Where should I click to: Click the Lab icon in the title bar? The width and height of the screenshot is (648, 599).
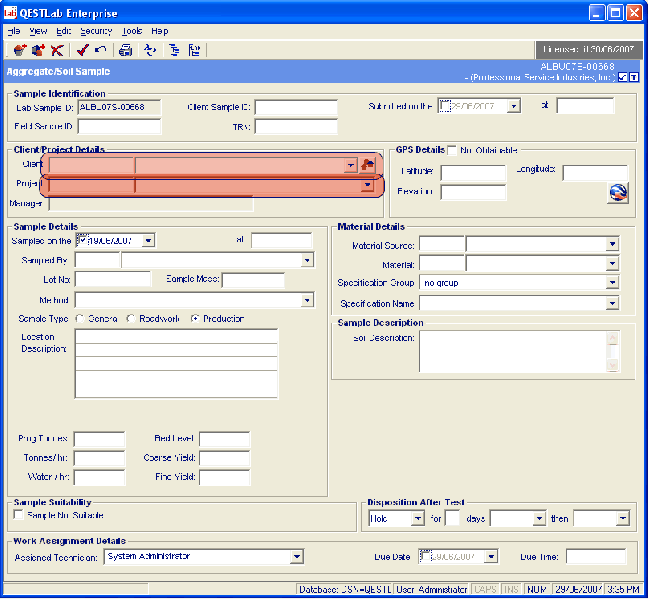[10, 13]
